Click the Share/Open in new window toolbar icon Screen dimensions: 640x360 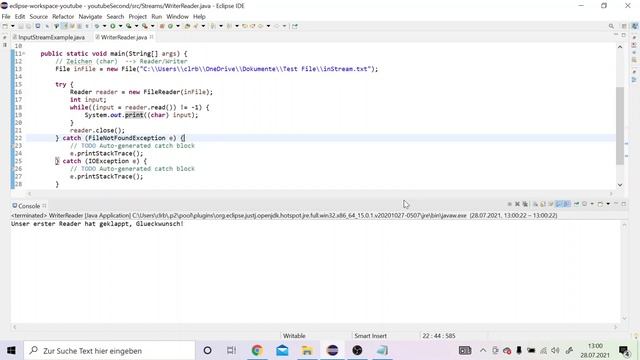(295, 26)
